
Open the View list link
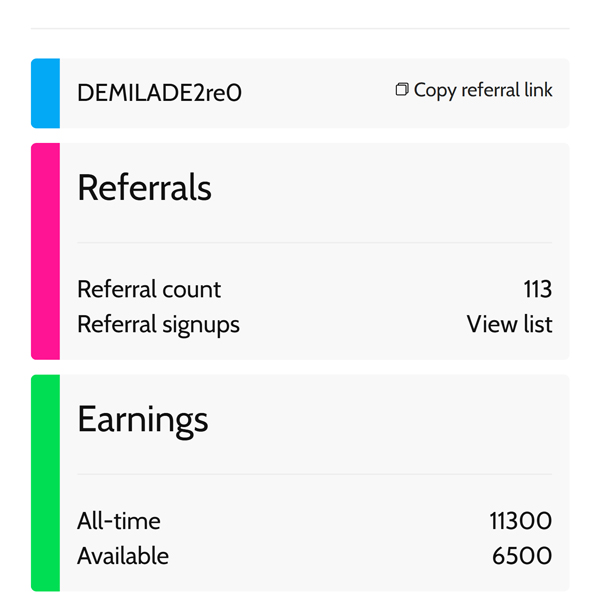(509, 324)
